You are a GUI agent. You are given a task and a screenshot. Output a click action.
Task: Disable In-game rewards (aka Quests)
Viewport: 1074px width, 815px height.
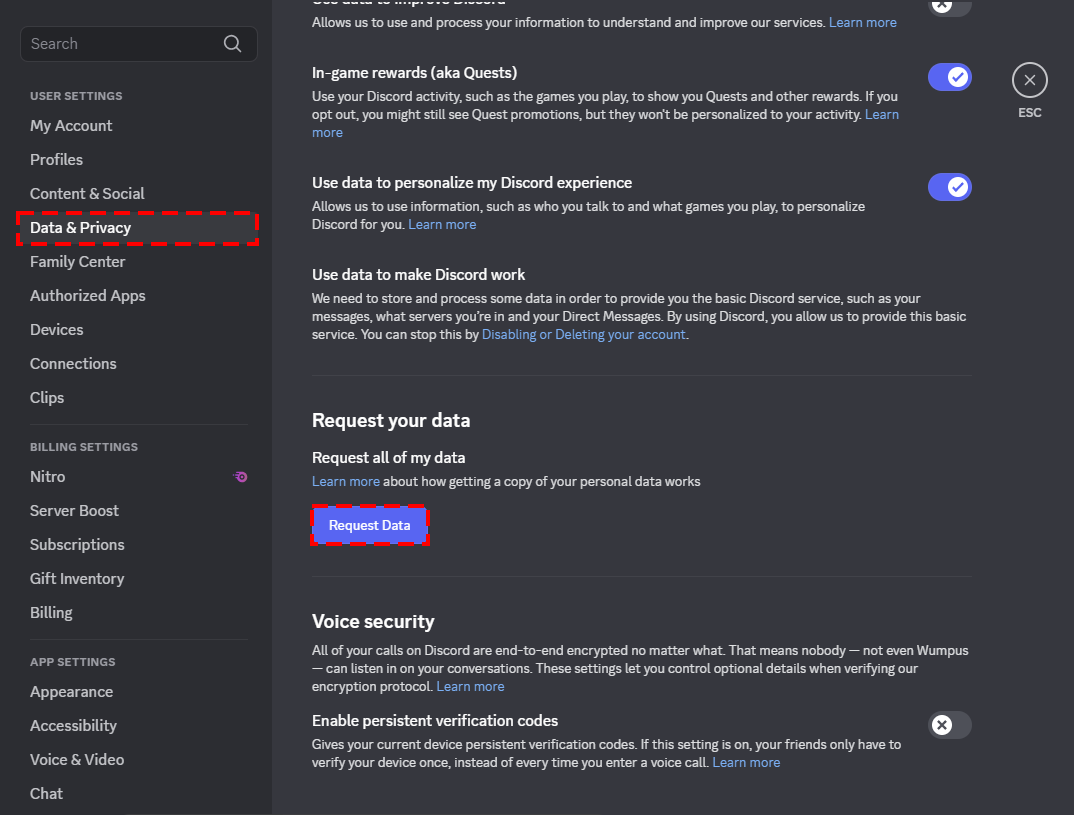point(949,77)
